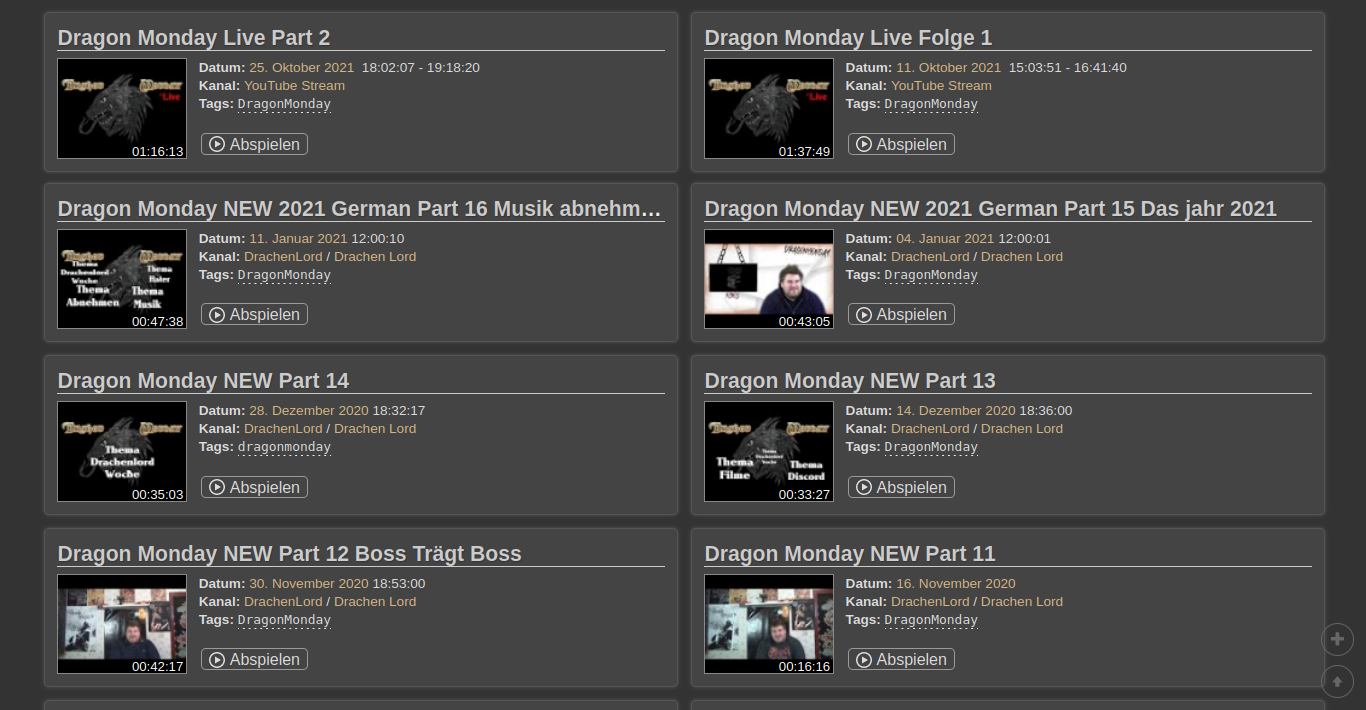Open title Dragon Monday NEW 2021 German Part 16
This screenshot has height=710, width=1366.
click(x=360, y=209)
